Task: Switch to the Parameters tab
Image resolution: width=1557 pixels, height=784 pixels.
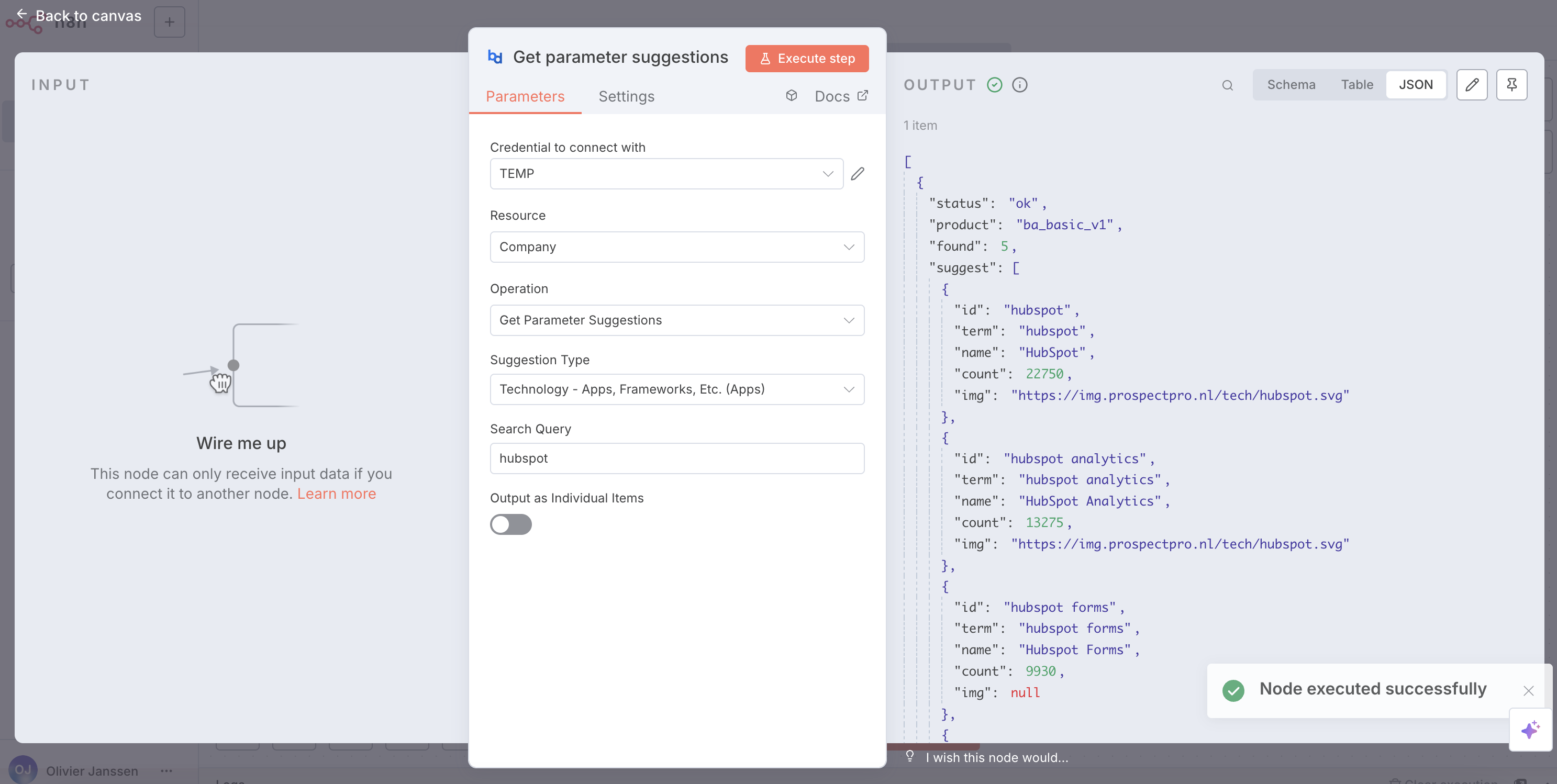Action: point(525,97)
